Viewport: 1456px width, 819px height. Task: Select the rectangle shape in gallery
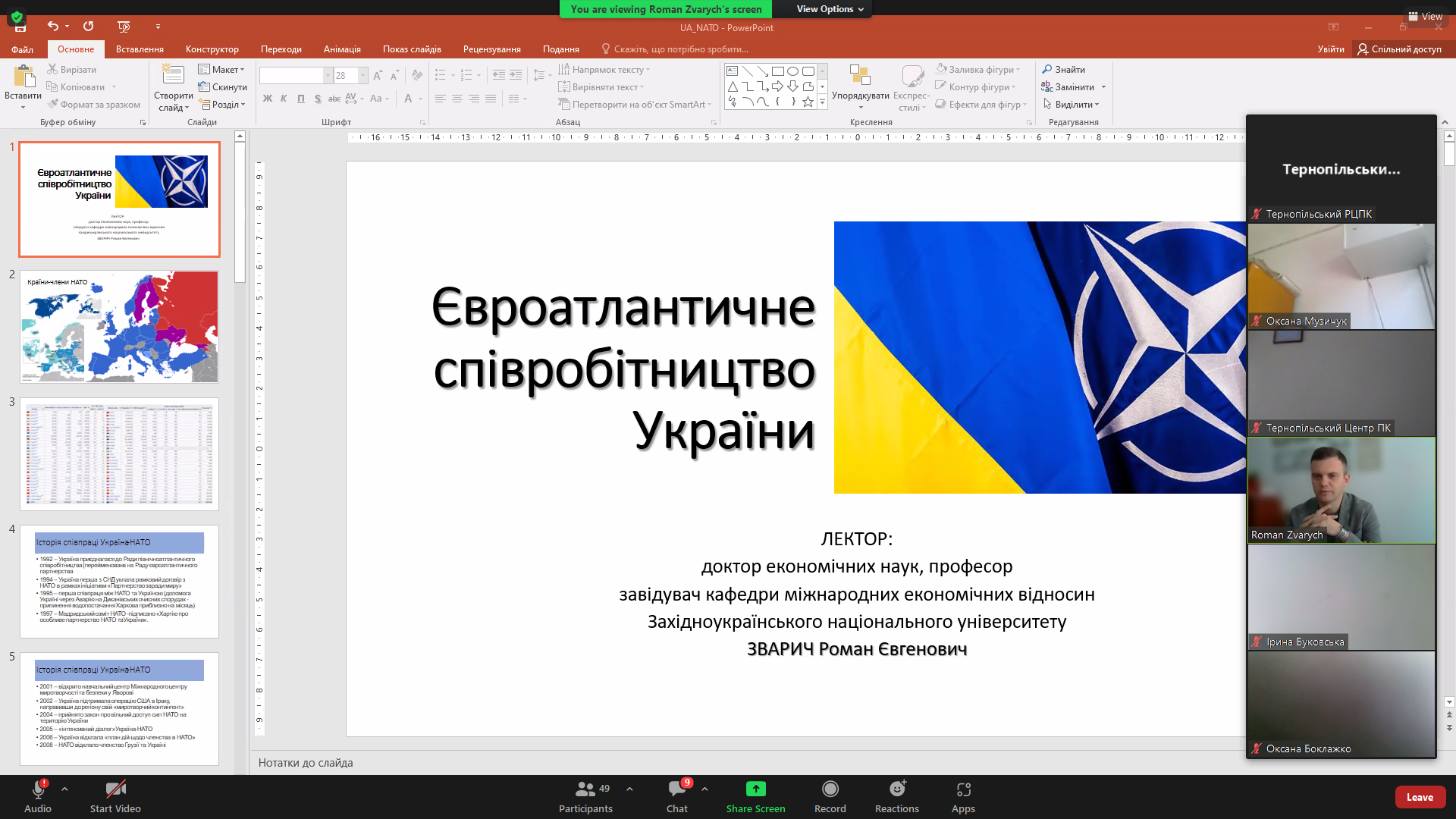778,71
